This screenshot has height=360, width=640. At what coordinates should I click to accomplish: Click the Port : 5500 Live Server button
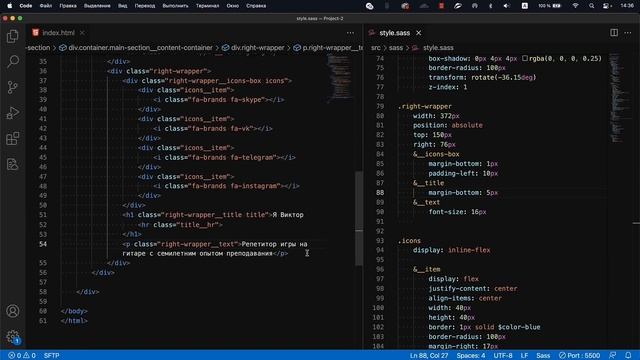pyautogui.click(x=579, y=356)
